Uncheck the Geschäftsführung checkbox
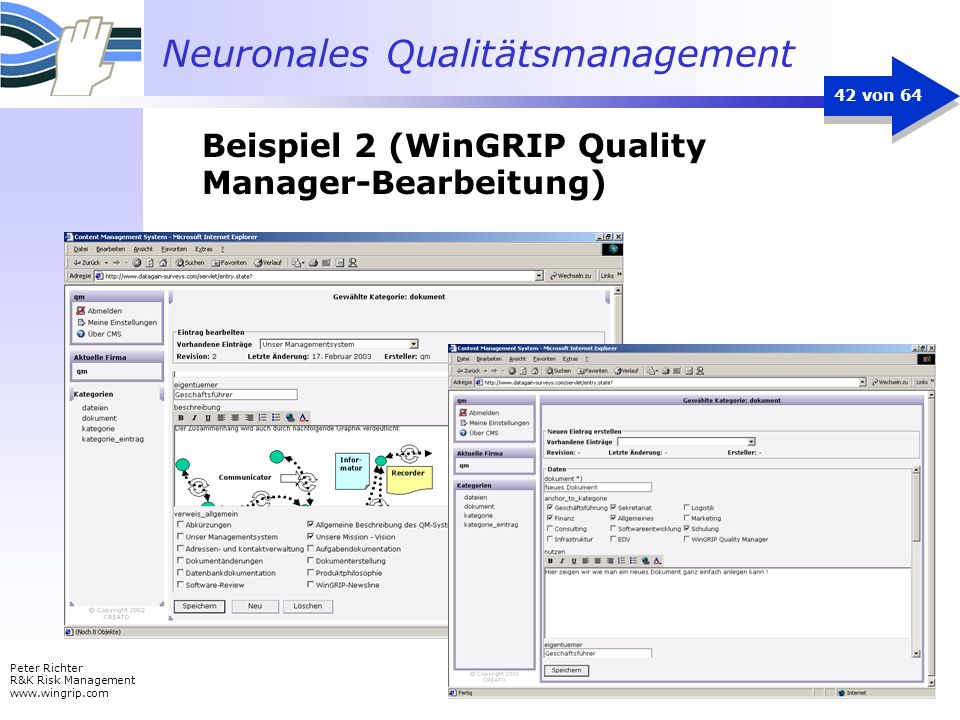 click(550, 508)
